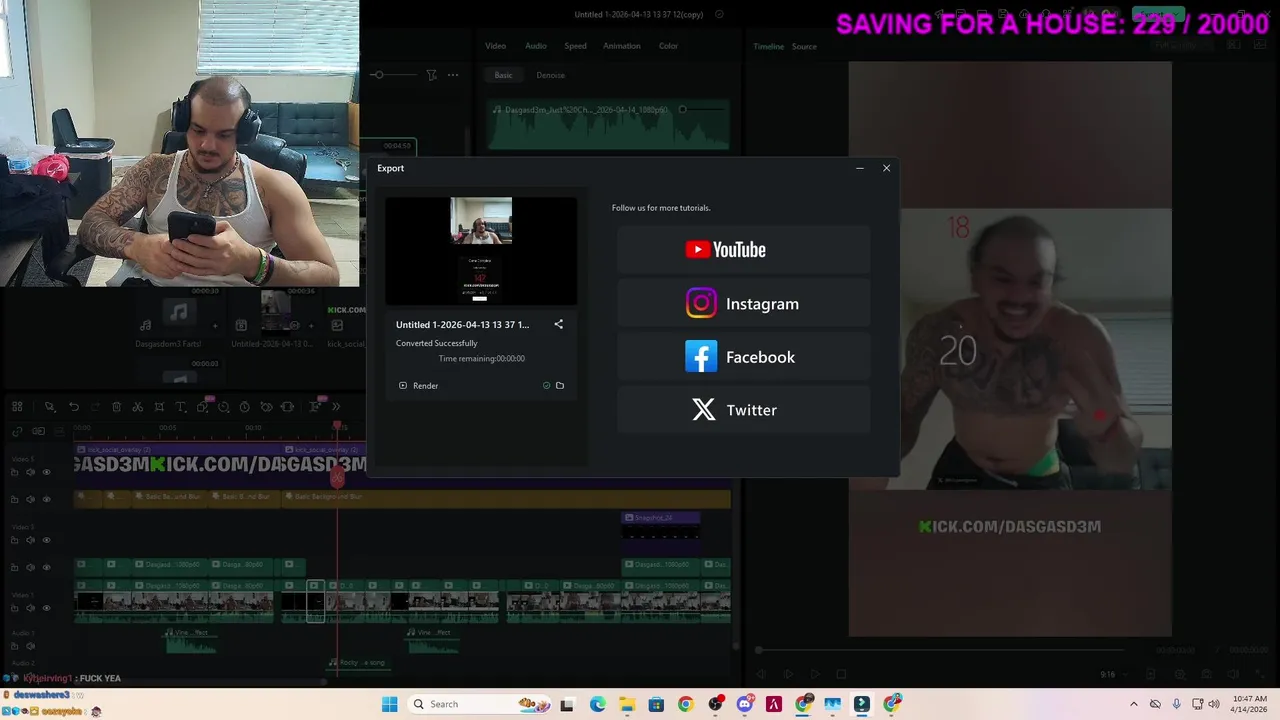The height and width of the screenshot is (720, 1280).
Task: Share the exported video via share icon
Action: coord(559,324)
